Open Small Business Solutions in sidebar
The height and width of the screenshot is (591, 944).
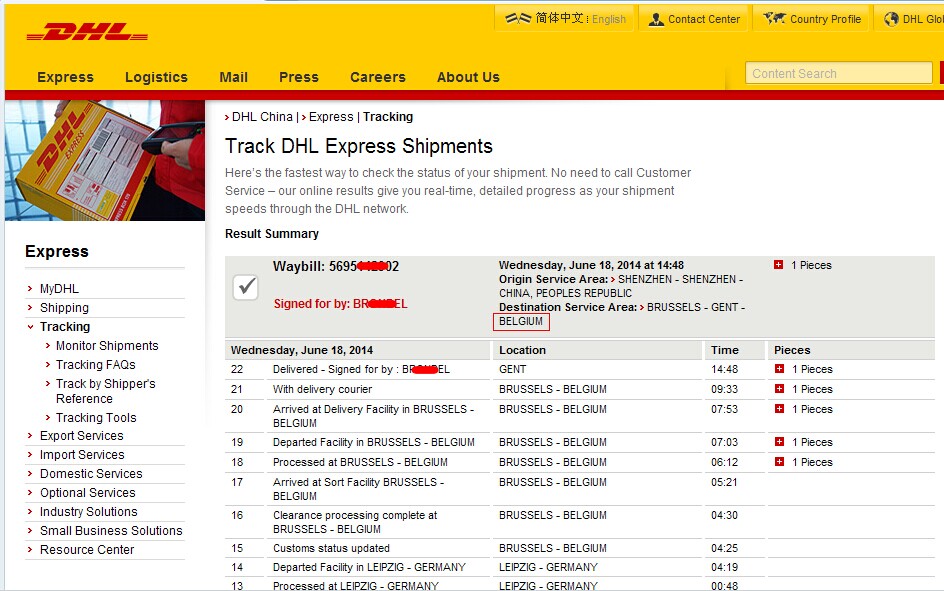[111, 531]
